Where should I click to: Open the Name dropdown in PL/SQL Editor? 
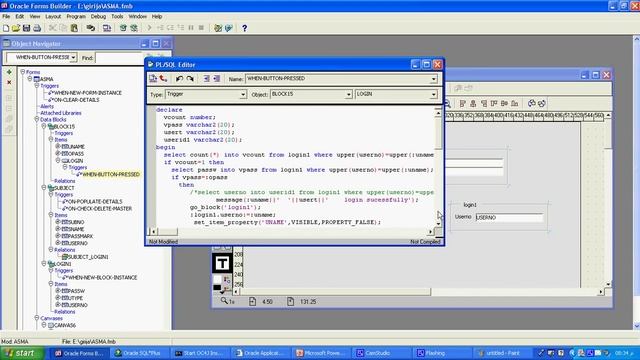point(433,79)
